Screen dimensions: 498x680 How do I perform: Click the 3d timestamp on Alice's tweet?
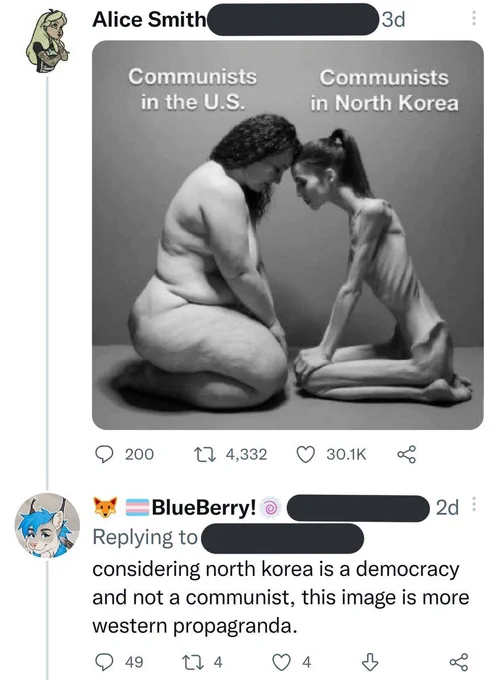click(393, 20)
